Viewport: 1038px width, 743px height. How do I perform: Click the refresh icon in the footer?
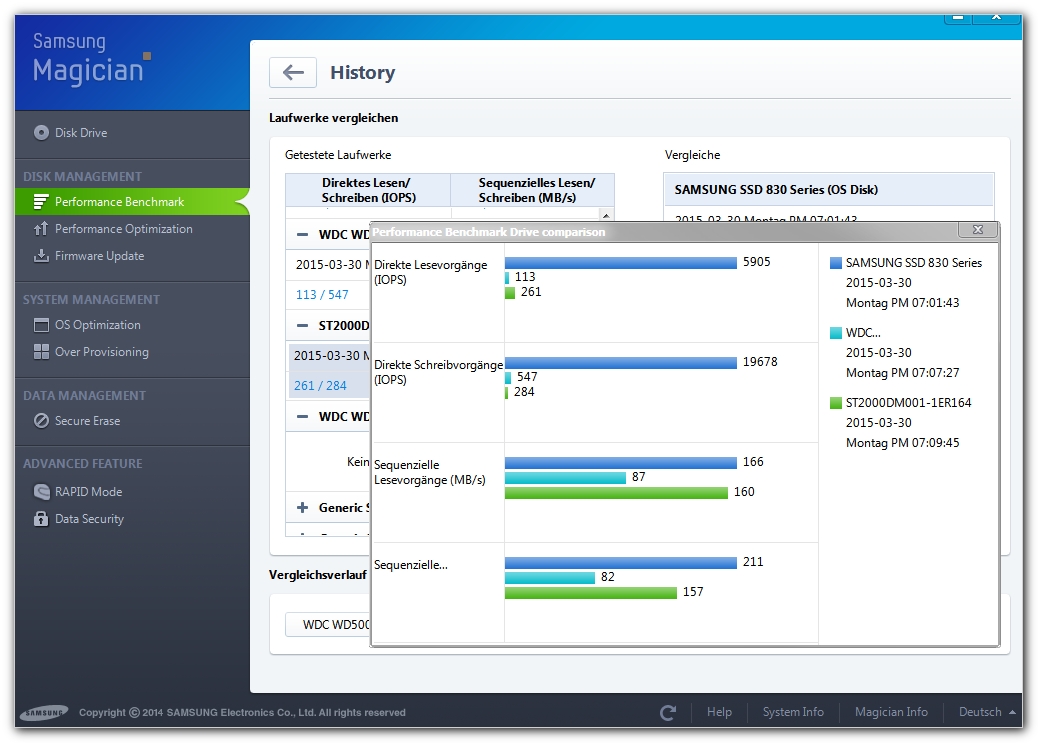pos(667,713)
